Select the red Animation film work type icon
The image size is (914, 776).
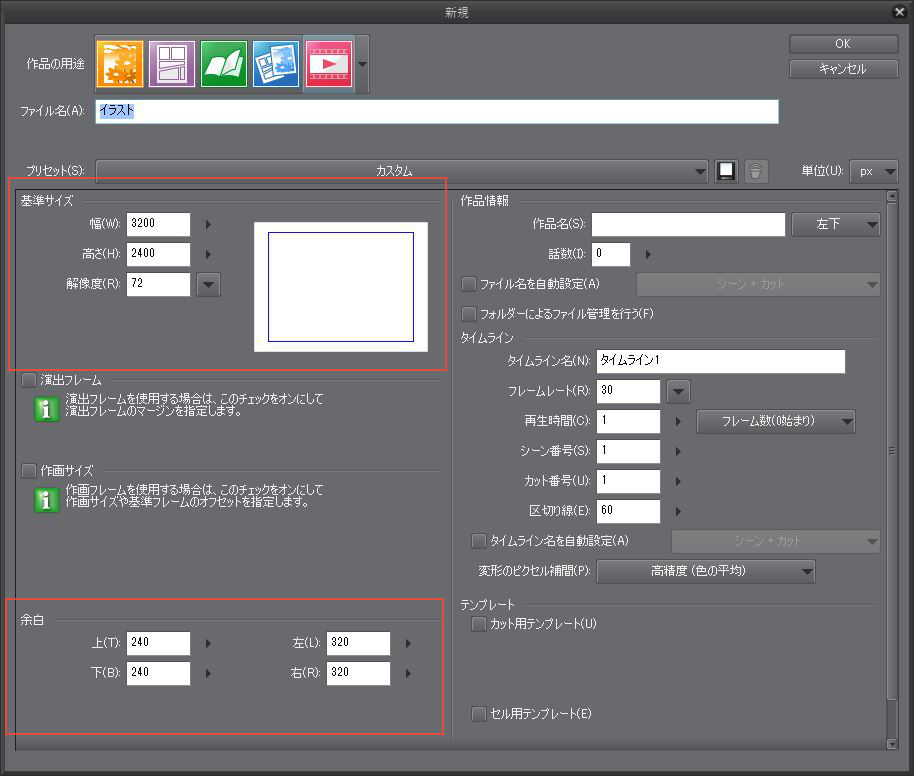click(x=328, y=64)
